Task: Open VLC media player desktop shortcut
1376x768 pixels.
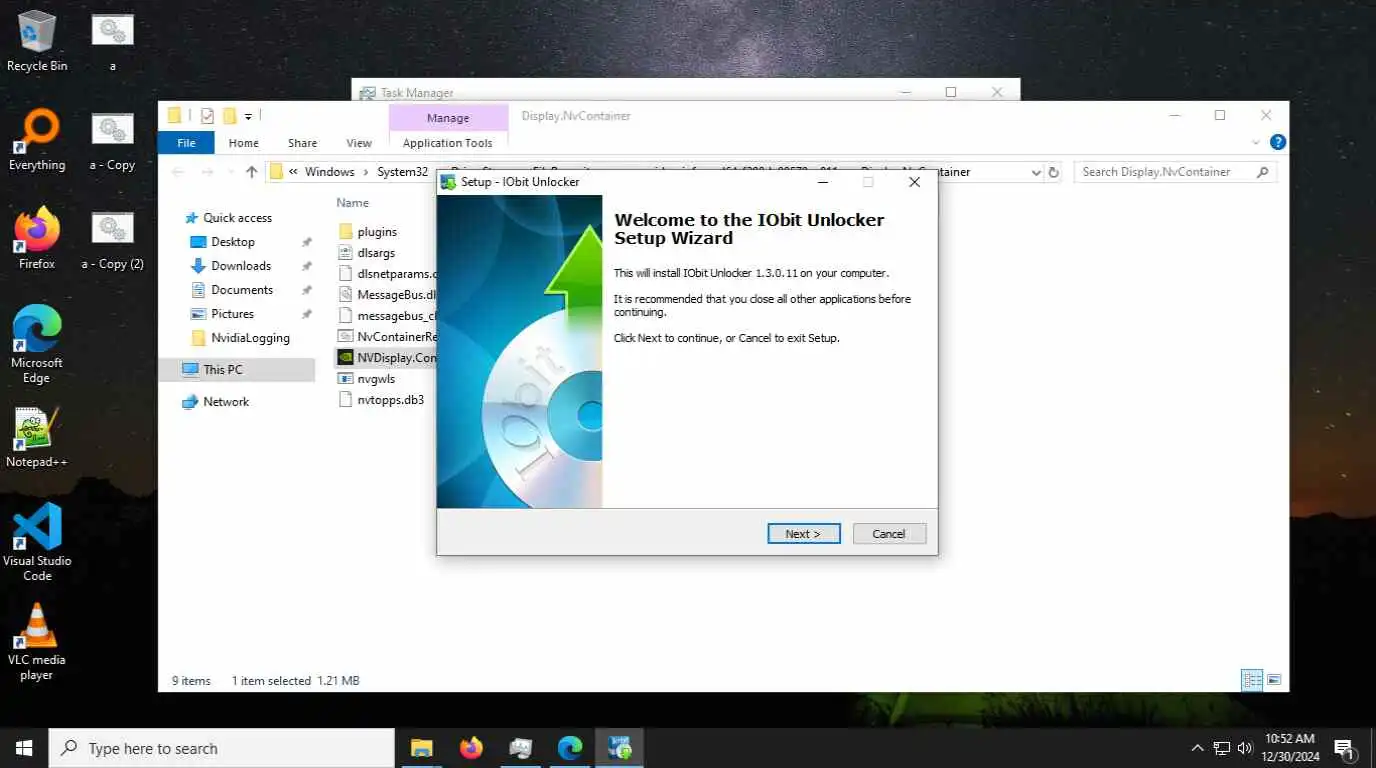Action: (x=37, y=641)
